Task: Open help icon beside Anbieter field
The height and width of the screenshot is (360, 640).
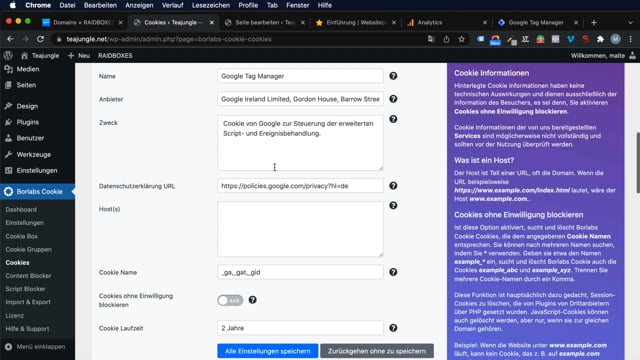Action: pyautogui.click(x=393, y=99)
